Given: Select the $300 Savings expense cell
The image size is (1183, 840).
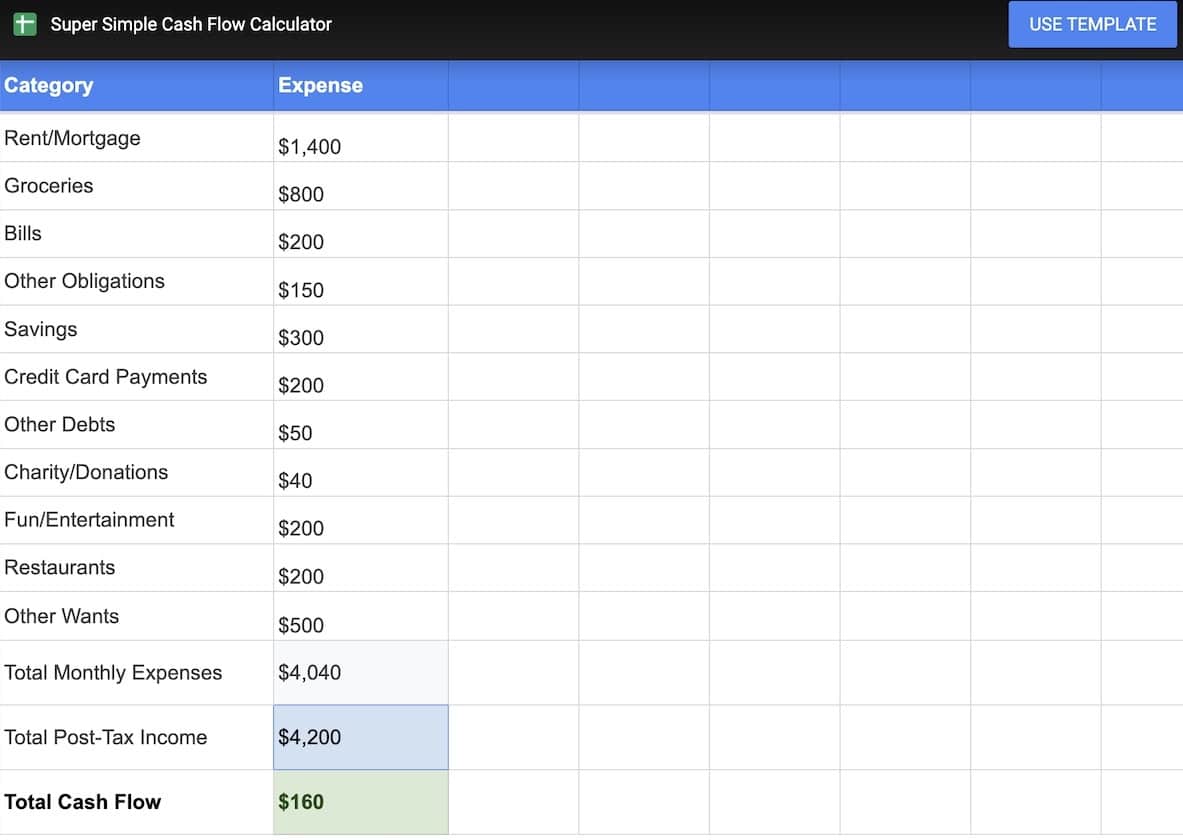Looking at the screenshot, I should (361, 329).
